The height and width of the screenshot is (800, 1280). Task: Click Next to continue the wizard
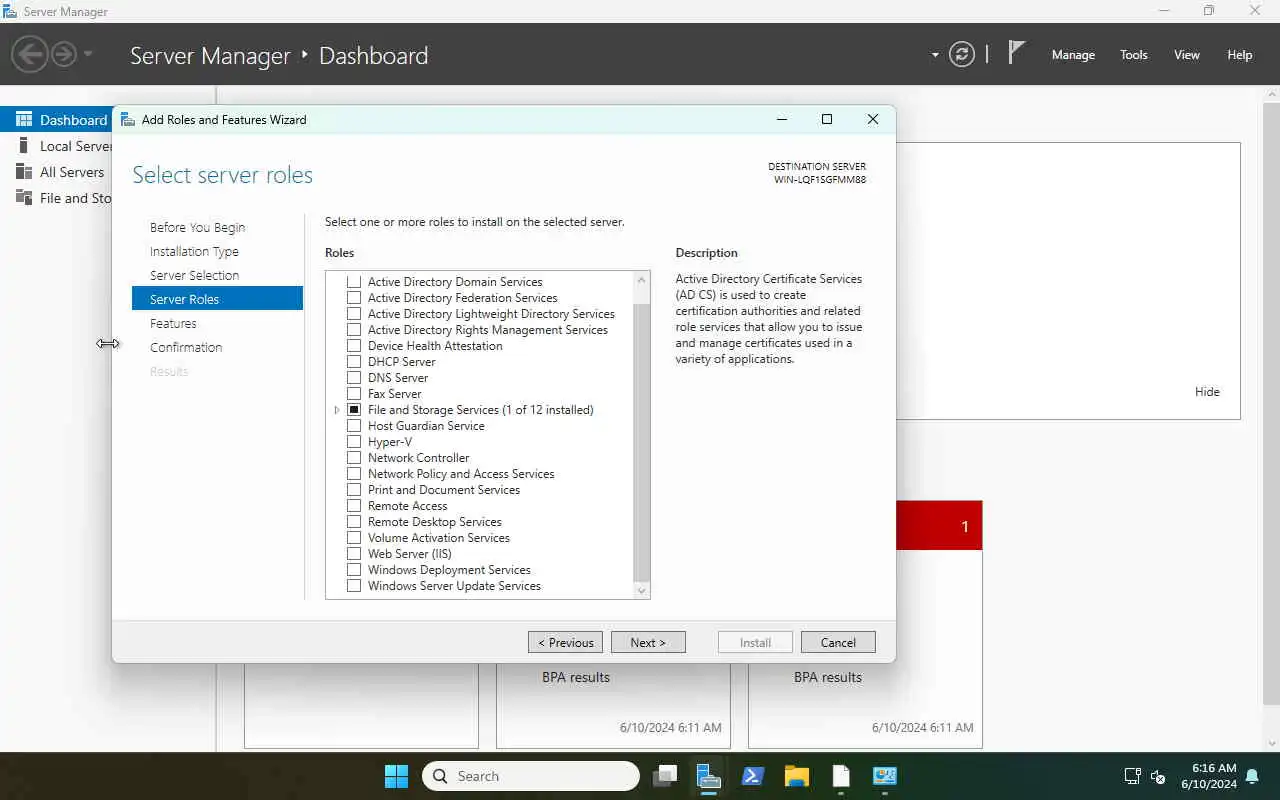point(648,642)
